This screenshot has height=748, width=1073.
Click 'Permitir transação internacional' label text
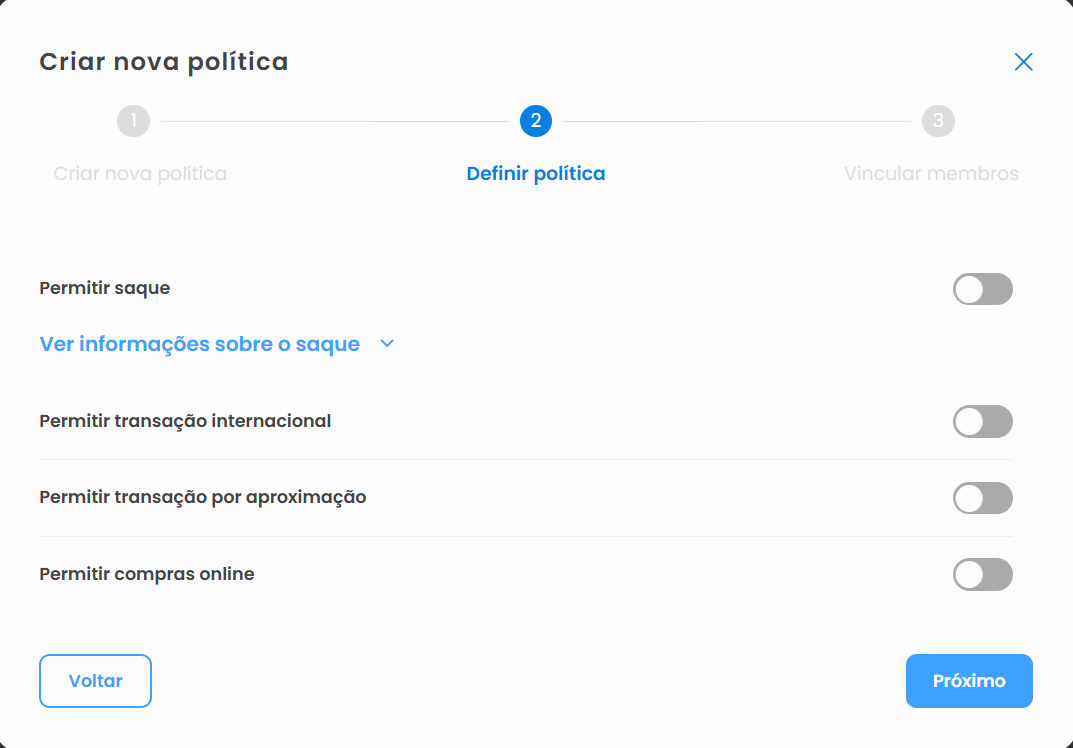[185, 421]
